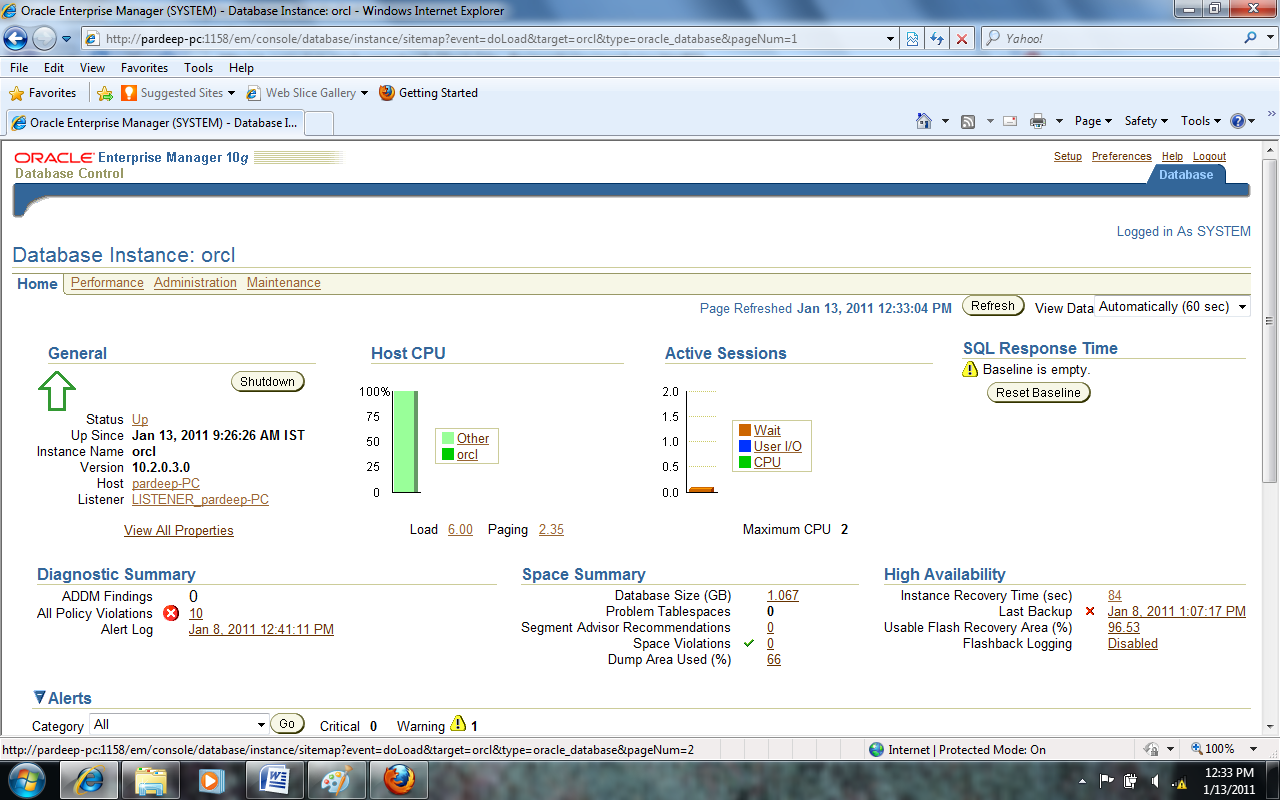
Task: Click the Print icon in command bar
Action: (1038, 121)
